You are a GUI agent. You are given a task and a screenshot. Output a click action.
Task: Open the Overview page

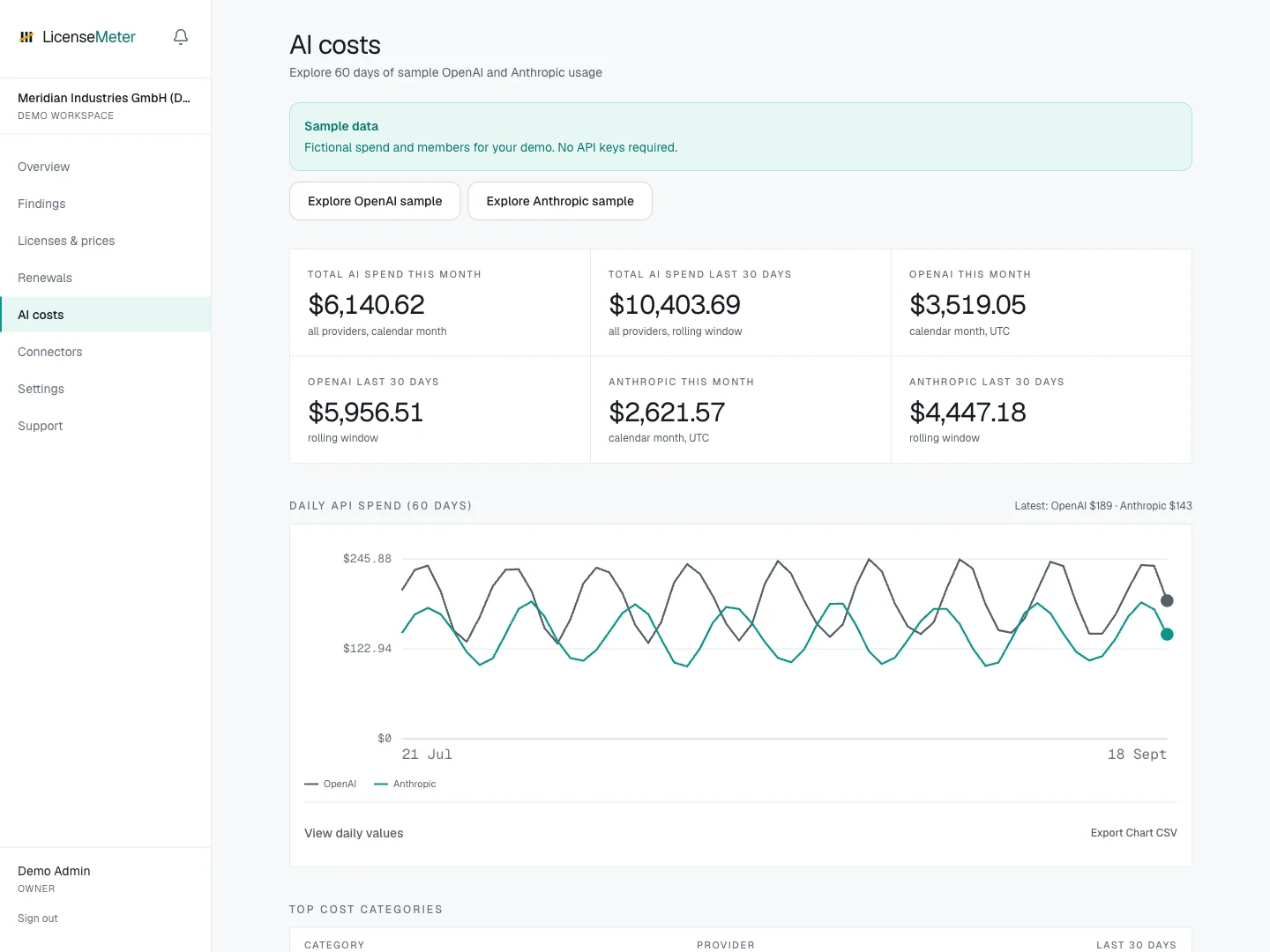43,167
